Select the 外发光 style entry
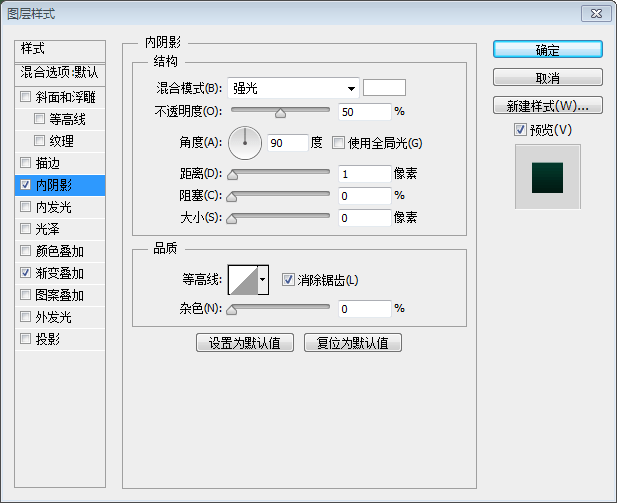 point(53,317)
